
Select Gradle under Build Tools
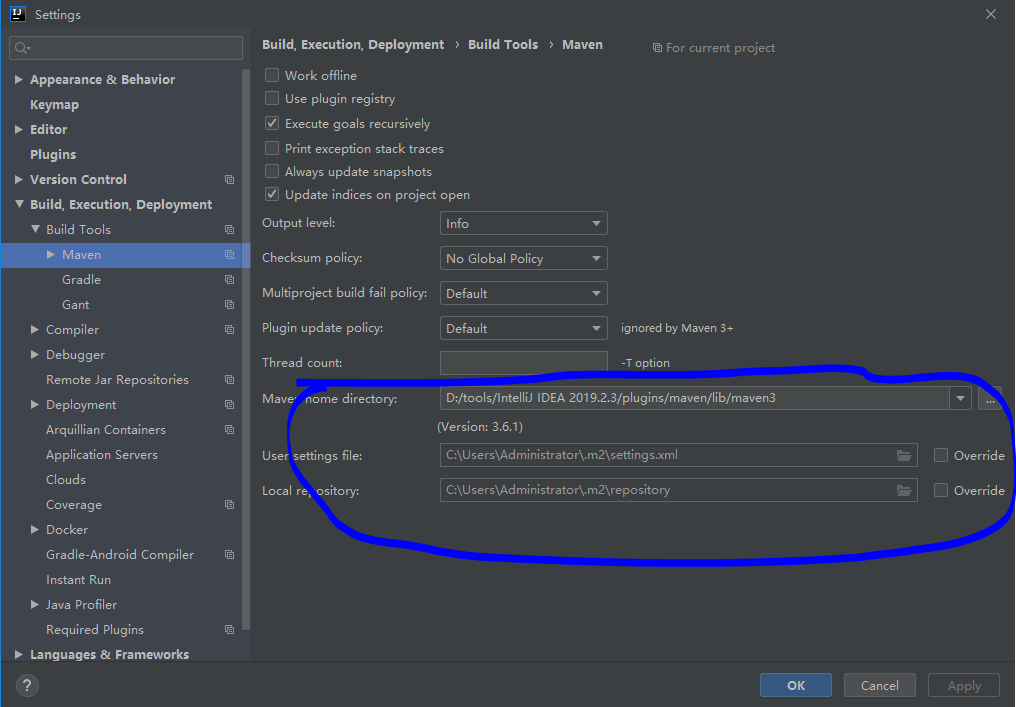tap(82, 279)
